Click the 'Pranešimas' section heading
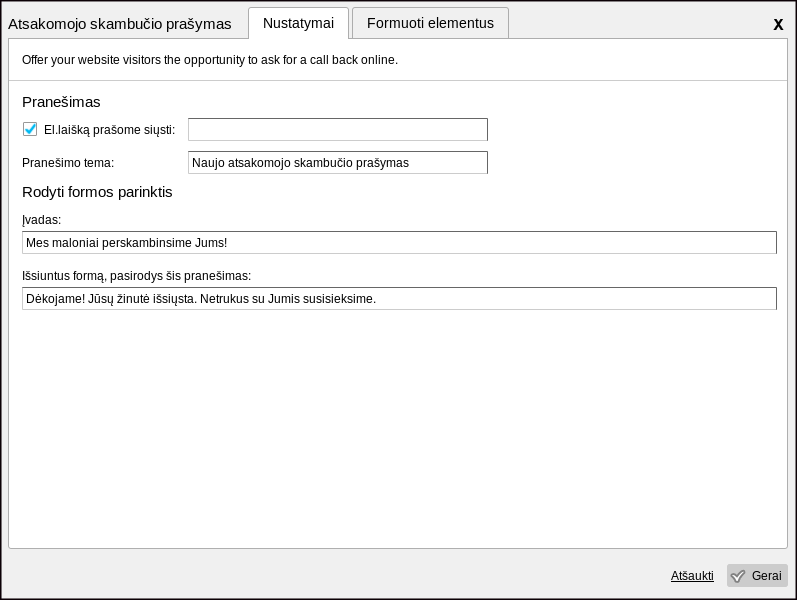Screen dimensions: 797x600 [61, 102]
